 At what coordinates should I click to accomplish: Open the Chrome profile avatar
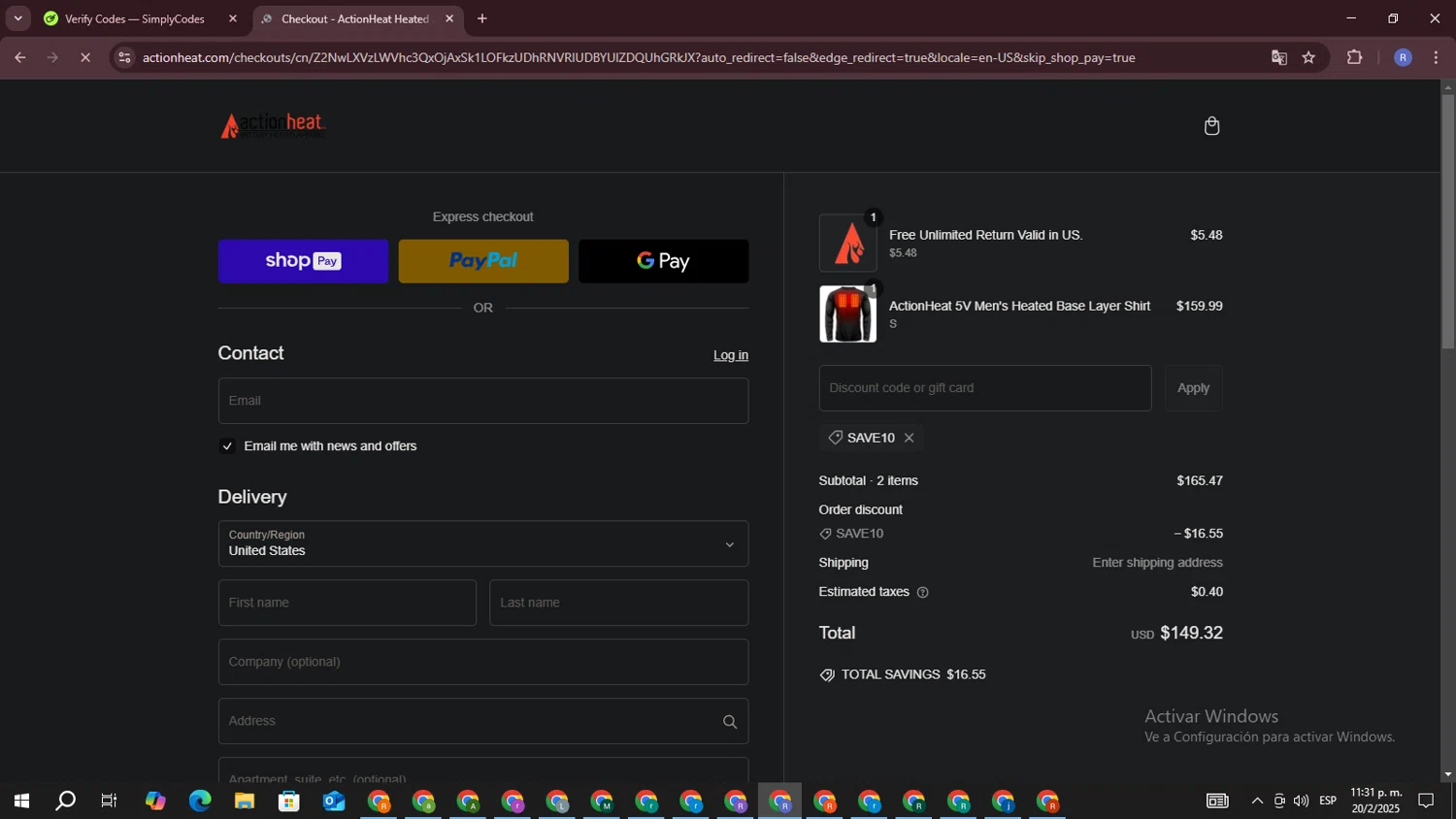[1403, 57]
